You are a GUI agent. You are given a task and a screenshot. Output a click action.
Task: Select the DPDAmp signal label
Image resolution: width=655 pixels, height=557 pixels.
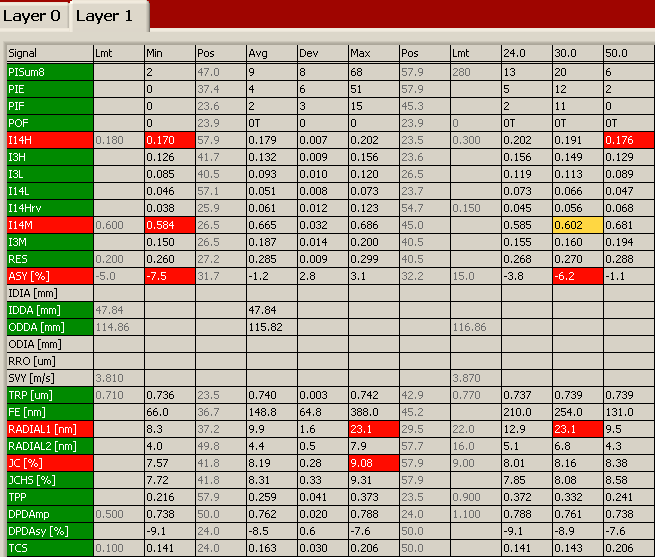(50, 514)
